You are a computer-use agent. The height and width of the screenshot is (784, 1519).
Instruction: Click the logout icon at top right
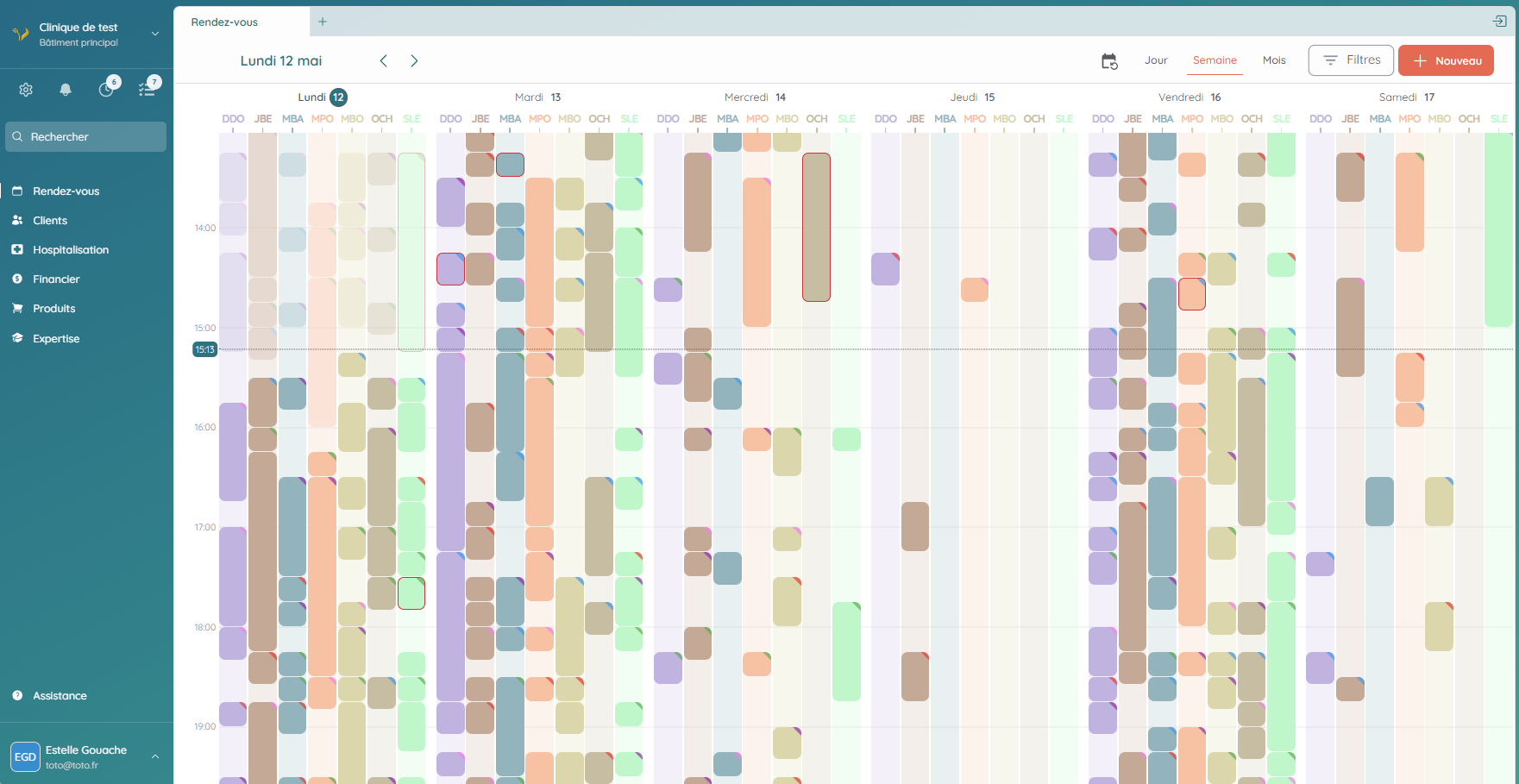(1500, 22)
